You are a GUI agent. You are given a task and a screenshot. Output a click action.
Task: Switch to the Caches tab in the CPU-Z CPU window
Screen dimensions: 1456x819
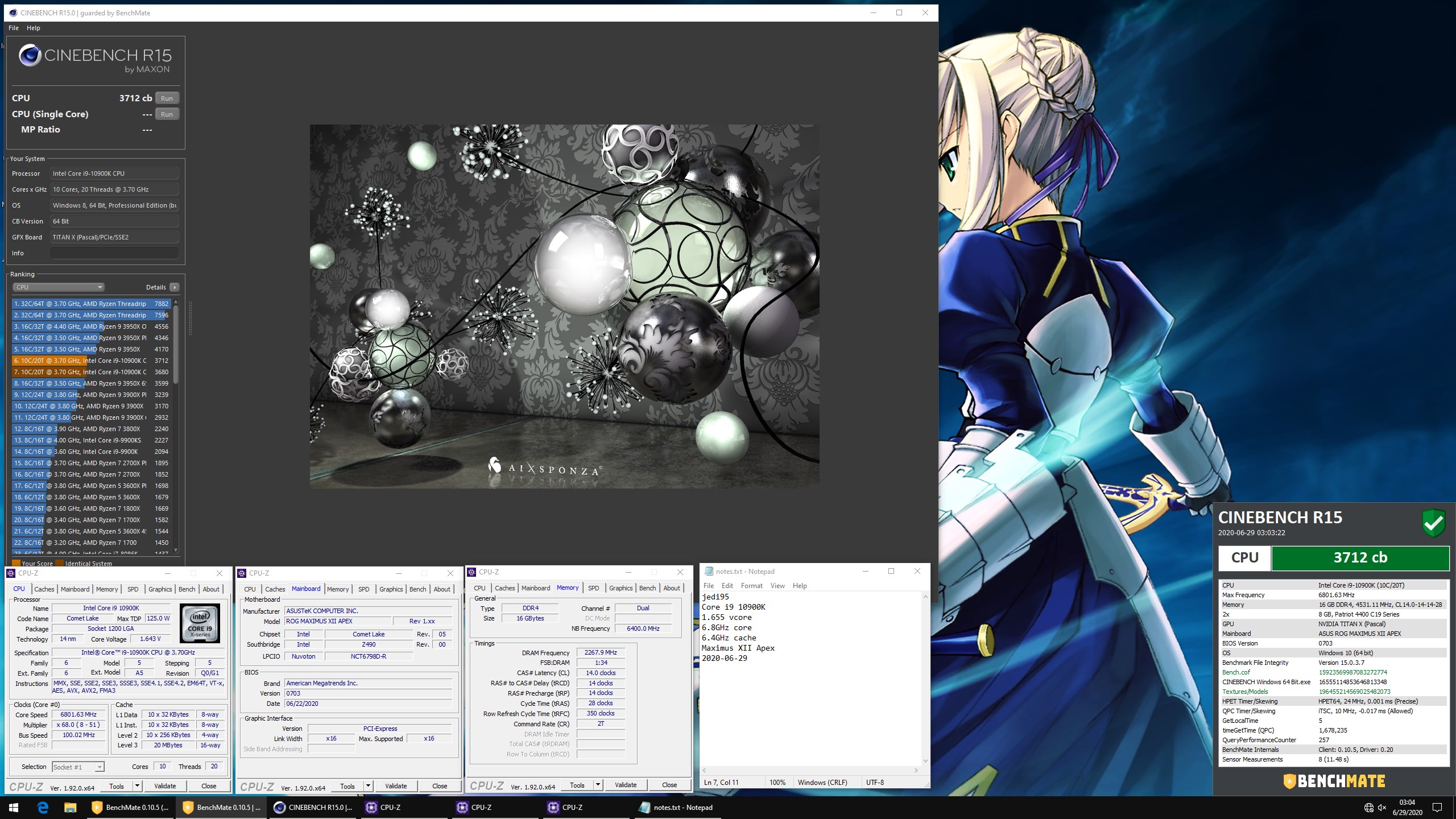(x=44, y=589)
